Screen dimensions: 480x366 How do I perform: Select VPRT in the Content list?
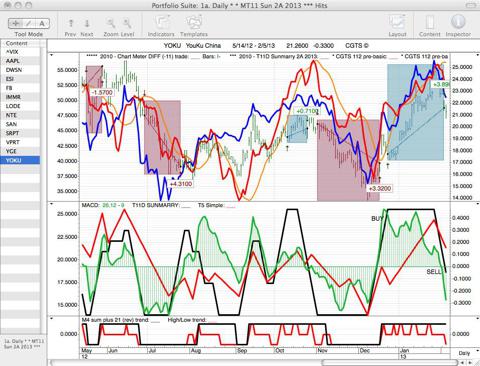[21, 142]
